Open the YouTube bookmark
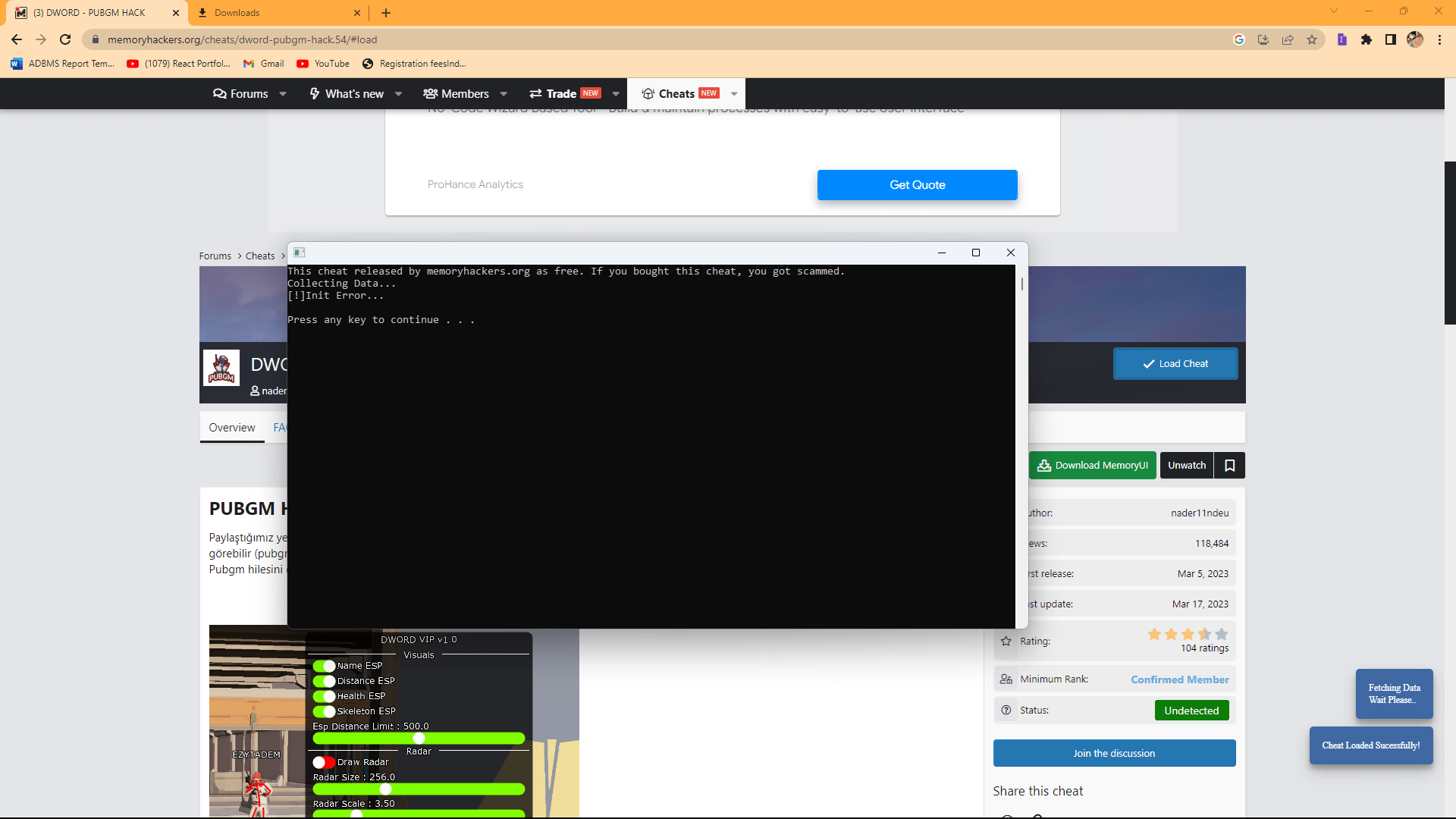The width and height of the screenshot is (1456, 819). 324,64
